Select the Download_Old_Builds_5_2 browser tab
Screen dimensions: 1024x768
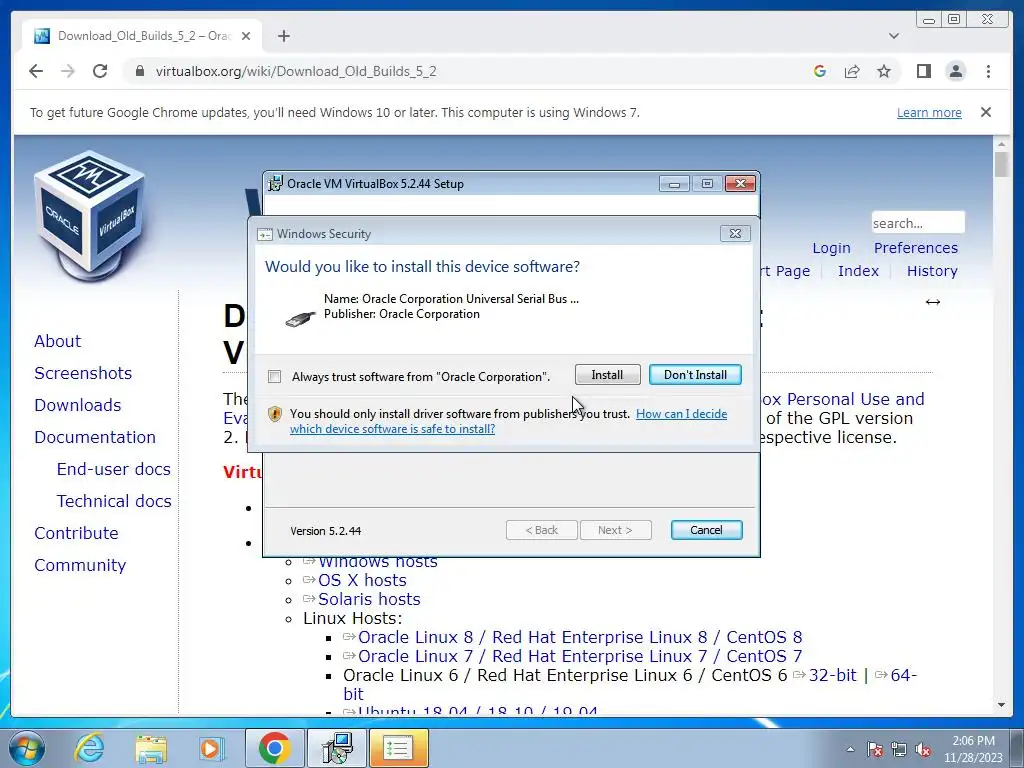(x=142, y=36)
